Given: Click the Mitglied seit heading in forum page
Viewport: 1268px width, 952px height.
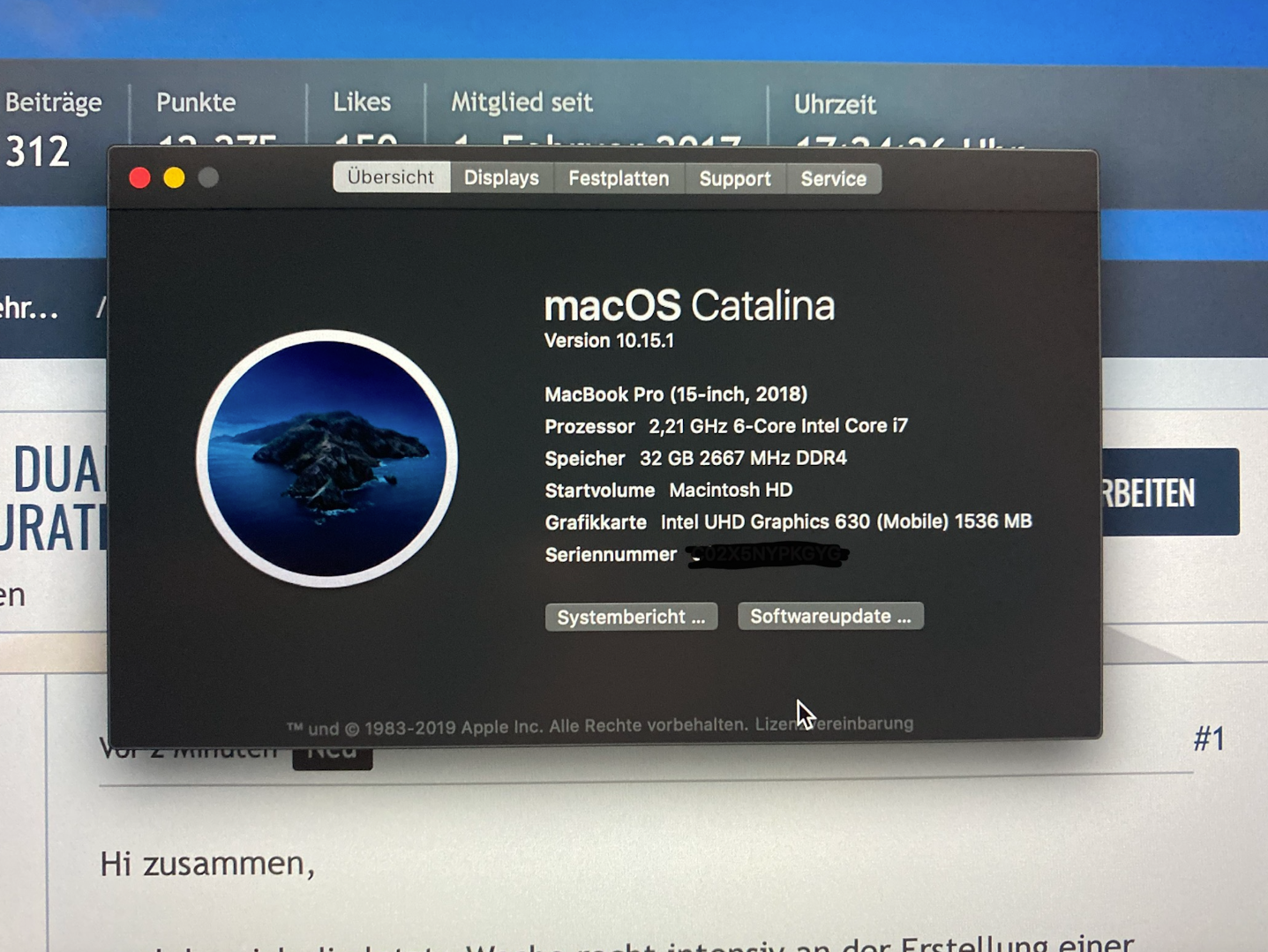Looking at the screenshot, I should 521,102.
